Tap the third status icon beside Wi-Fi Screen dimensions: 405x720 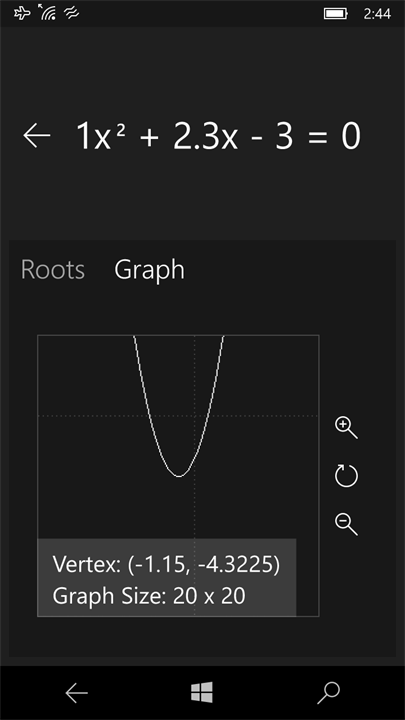(71, 13)
